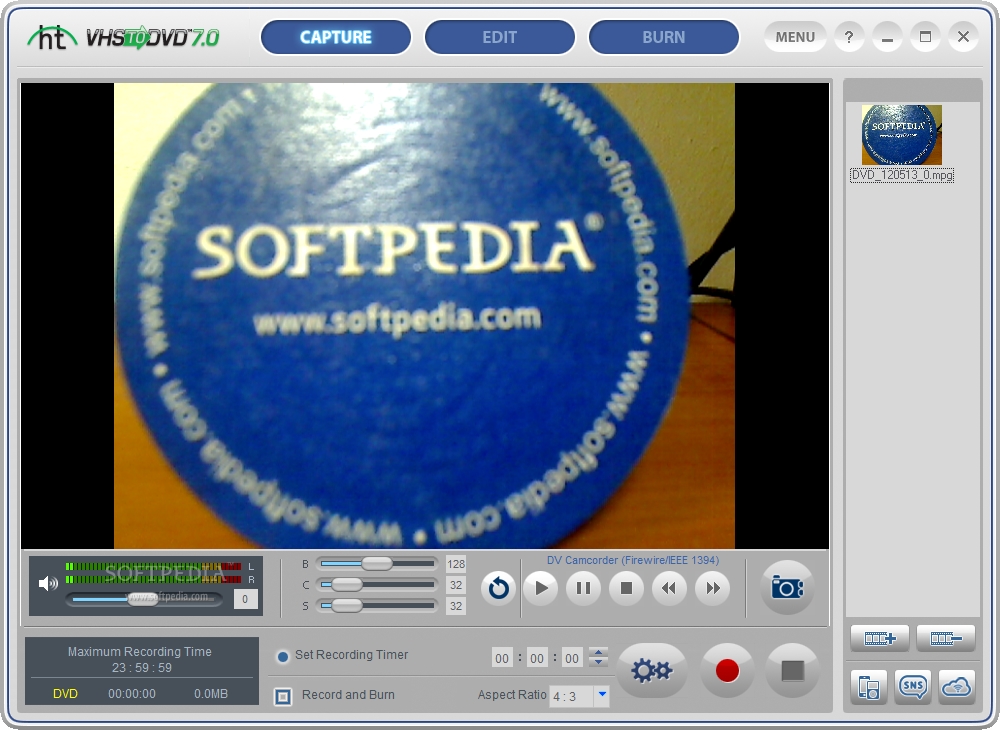Reset picture settings with the circular arrow icon
1000x730 pixels.
coord(498,588)
